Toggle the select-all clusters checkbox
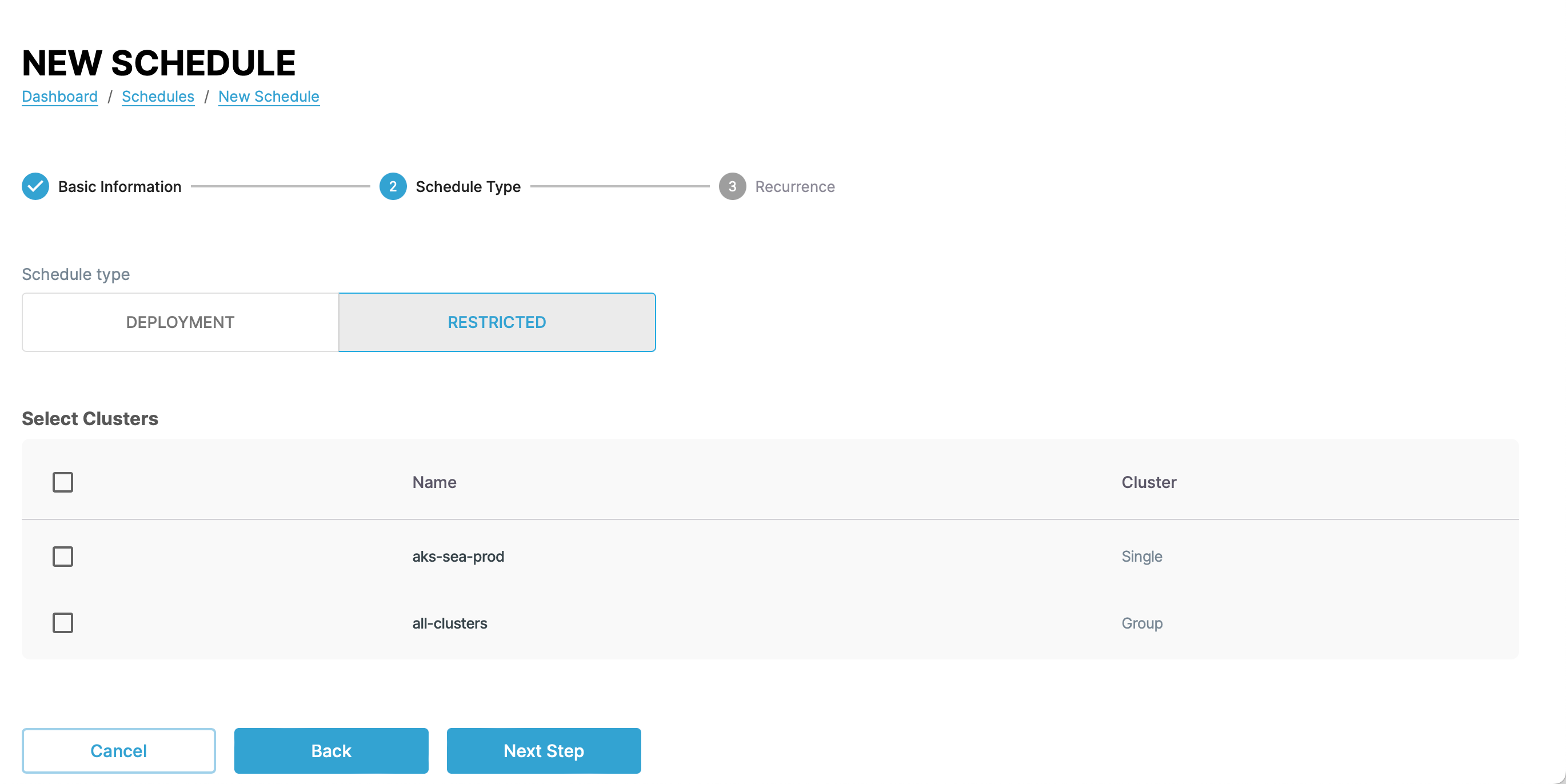Viewport: 1566px width, 784px height. coord(63,482)
